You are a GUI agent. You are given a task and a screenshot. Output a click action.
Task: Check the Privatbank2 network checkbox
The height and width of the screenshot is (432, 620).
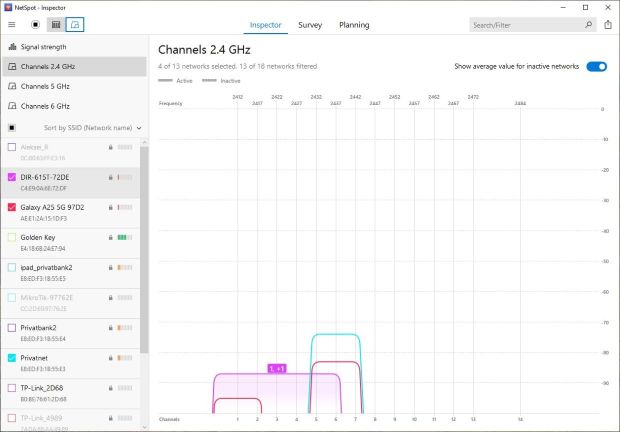pos(12,328)
